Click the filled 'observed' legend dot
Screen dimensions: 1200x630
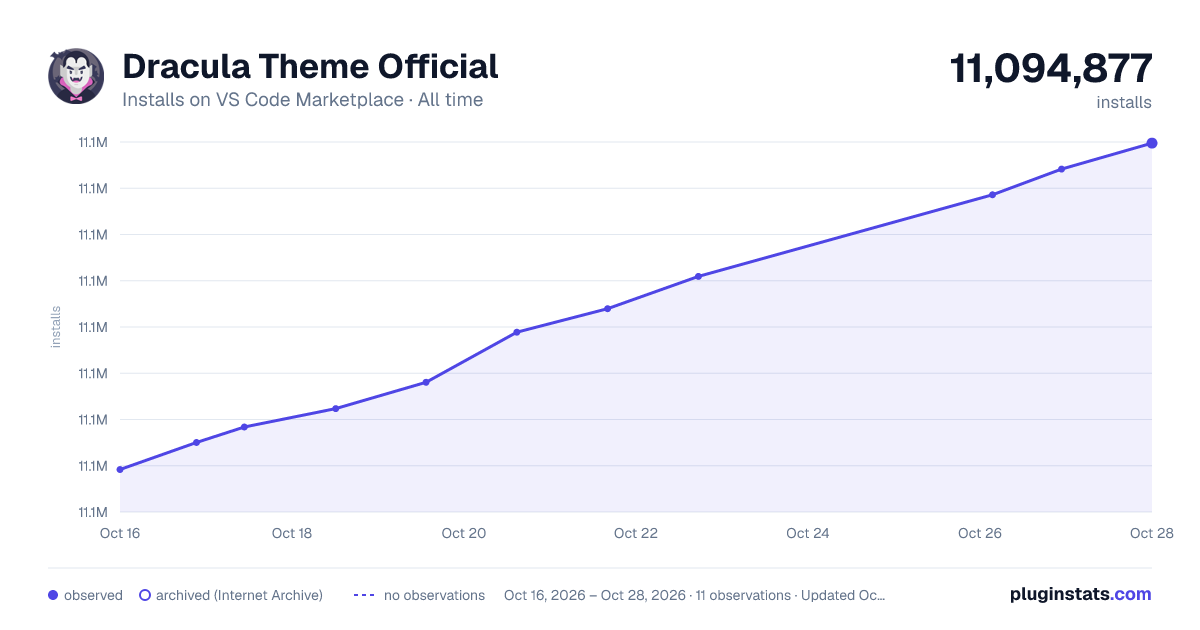(x=53, y=595)
